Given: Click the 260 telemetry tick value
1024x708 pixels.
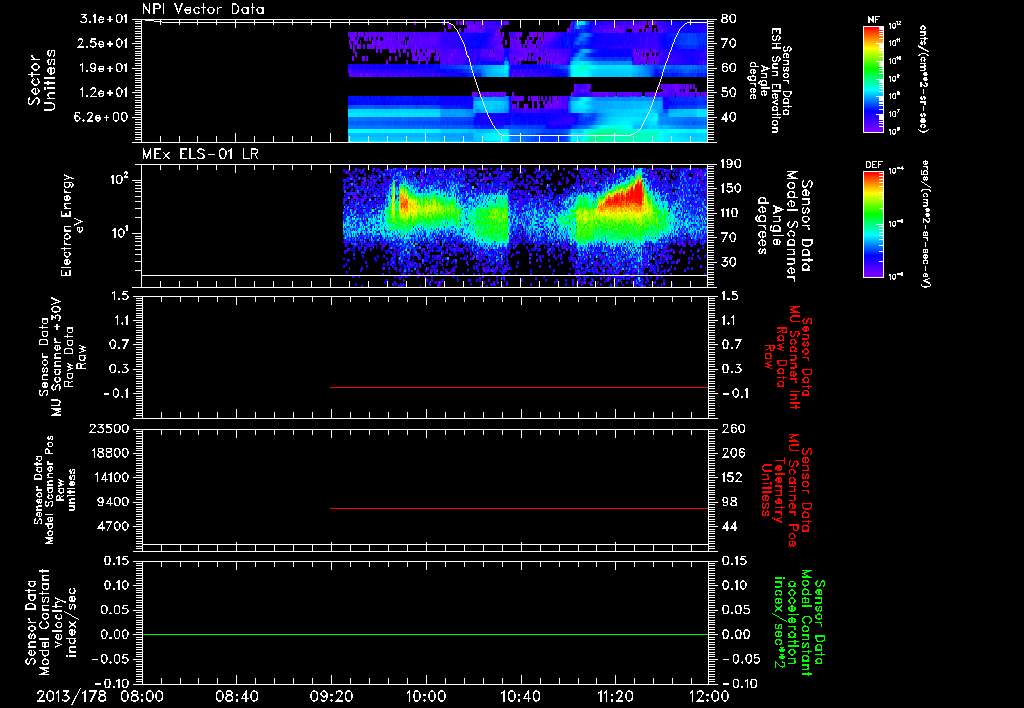Looking at the screenshot, I should (x=733, y=428).
